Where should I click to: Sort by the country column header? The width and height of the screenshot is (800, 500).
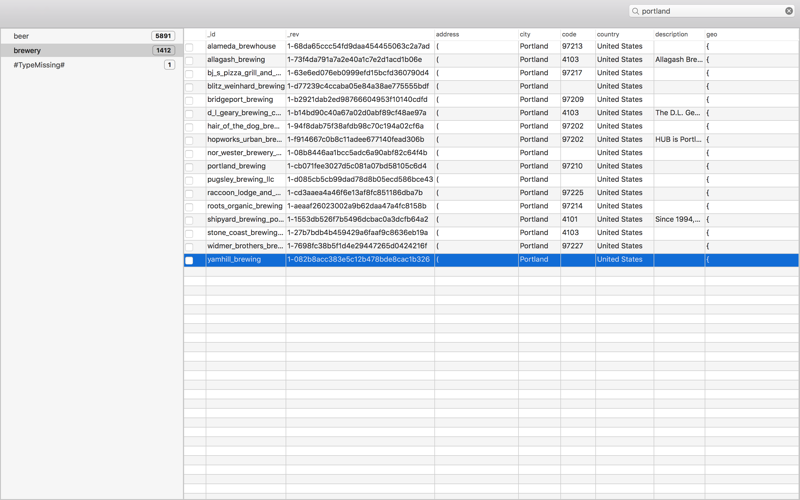point(624,34)
